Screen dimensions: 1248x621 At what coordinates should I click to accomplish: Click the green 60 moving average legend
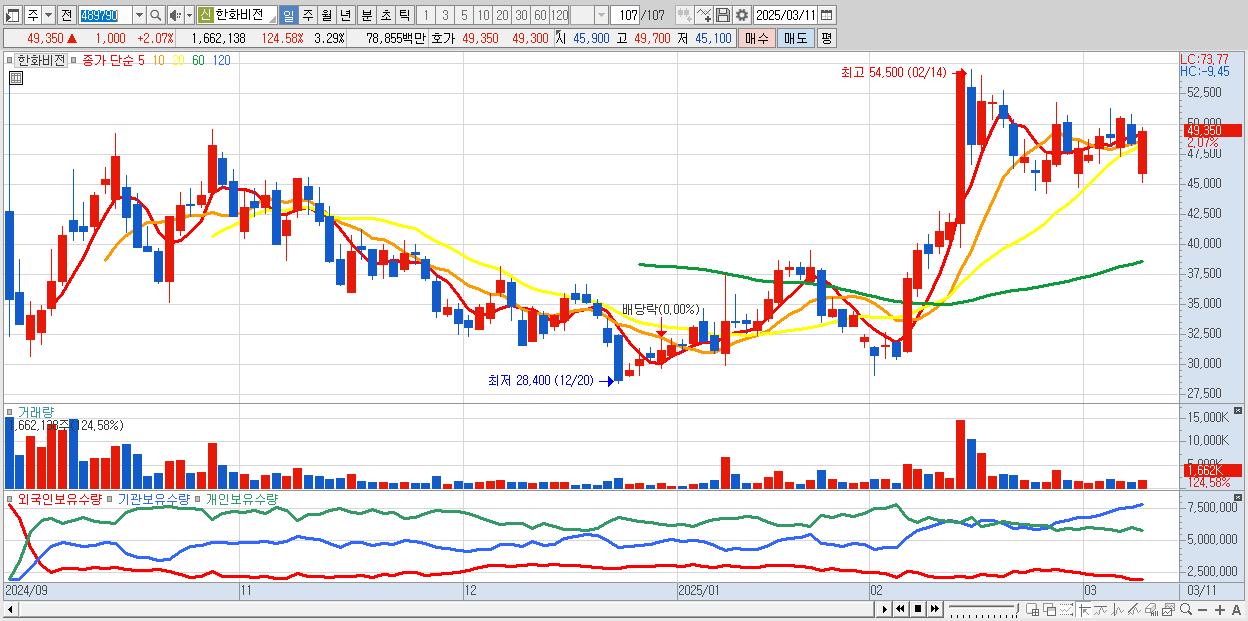tap(199, 60)
